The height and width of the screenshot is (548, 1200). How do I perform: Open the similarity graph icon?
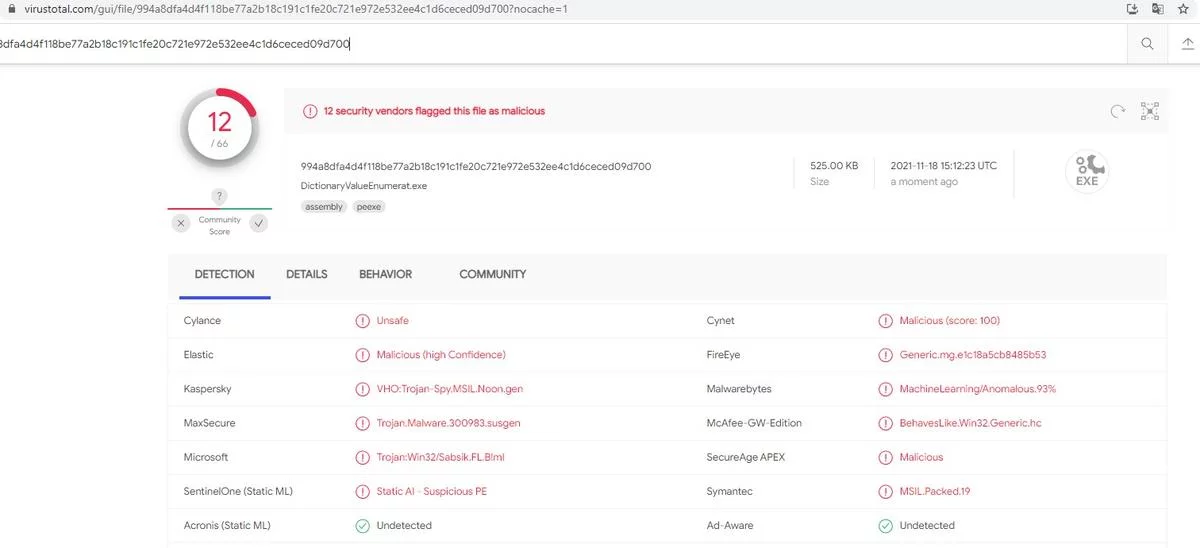pos(1149,111)
